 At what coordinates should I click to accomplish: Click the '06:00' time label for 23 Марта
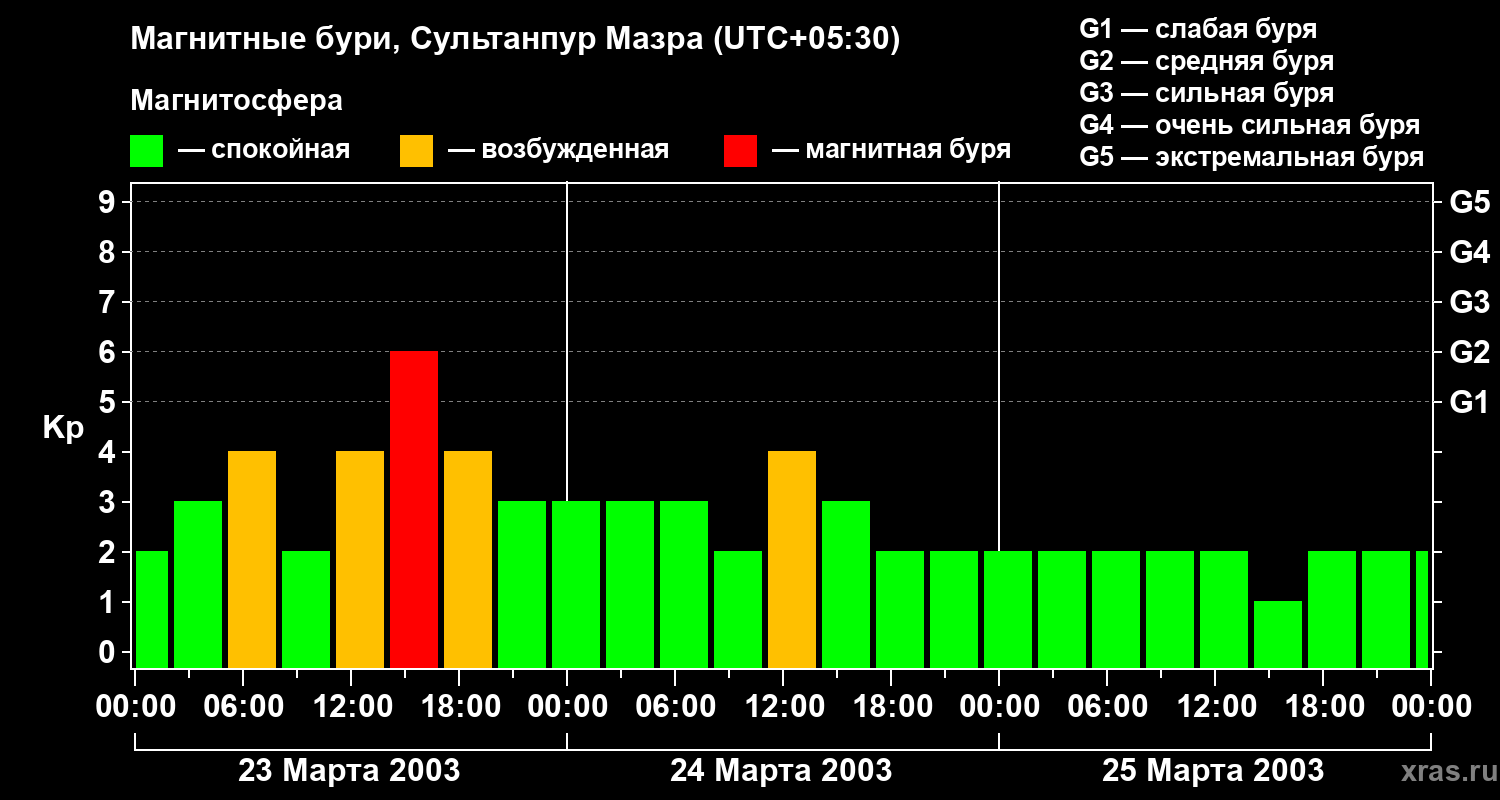243,706
